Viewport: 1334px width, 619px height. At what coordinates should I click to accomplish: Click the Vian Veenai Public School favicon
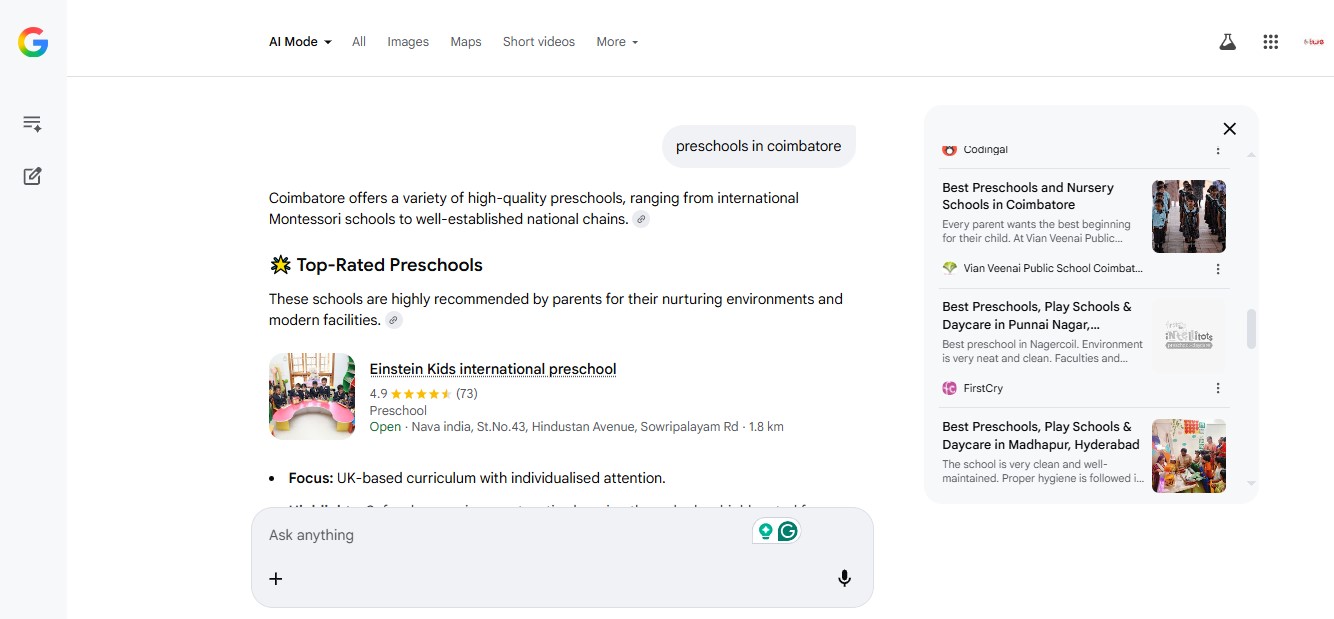[x=950, y=268]
